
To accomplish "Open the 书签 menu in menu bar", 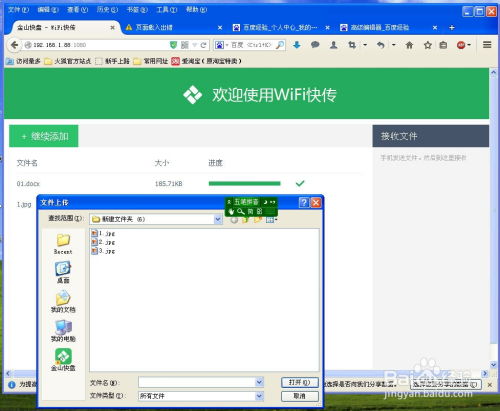I will tap(137, 10).
